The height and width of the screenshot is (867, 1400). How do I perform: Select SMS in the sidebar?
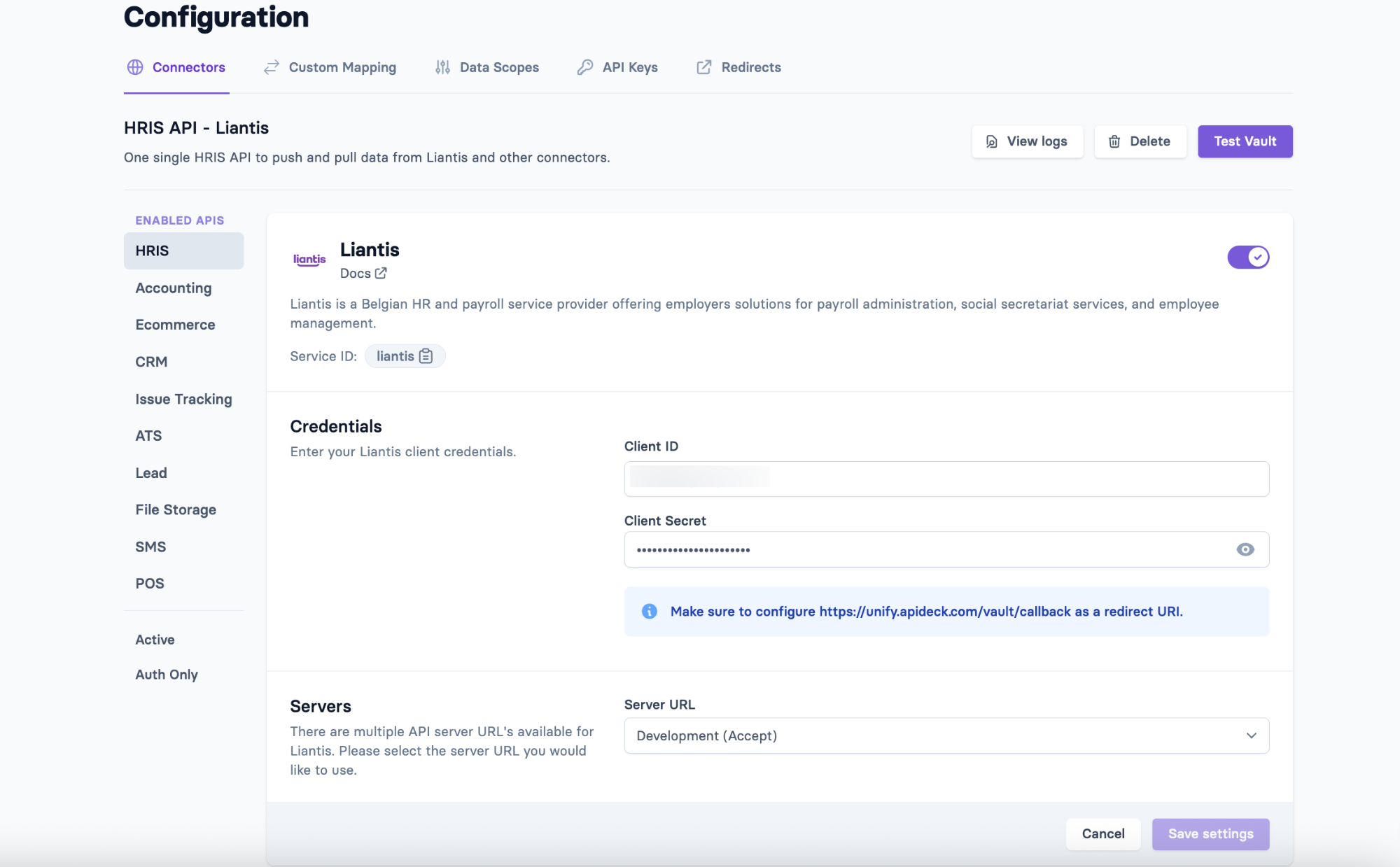(x=150, y=547)
